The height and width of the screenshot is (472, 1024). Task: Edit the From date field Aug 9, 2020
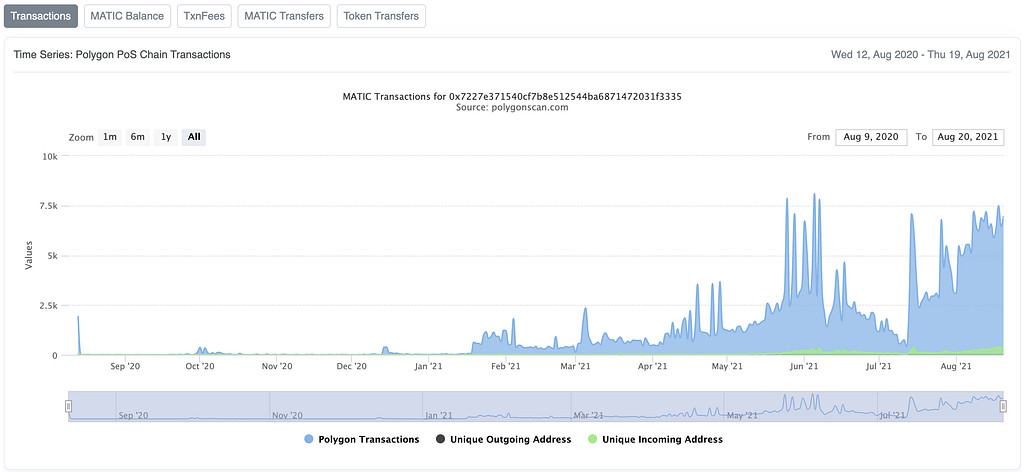871,137
